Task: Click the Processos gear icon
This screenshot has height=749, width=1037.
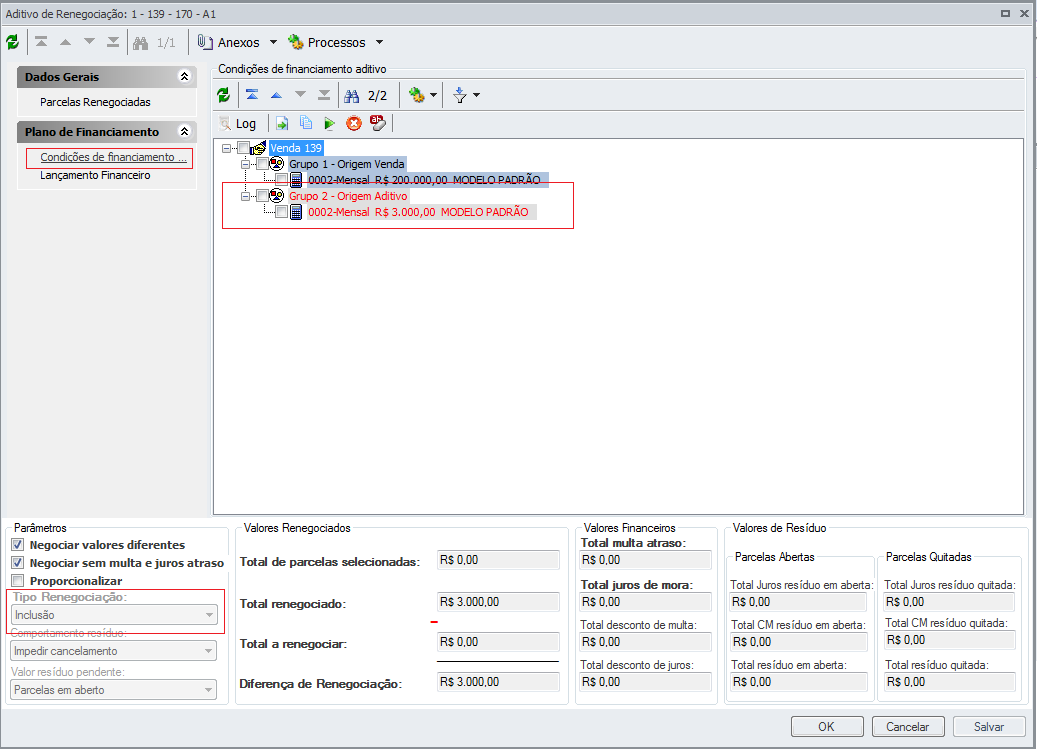Action: pyautogui.click(x=296, y=42)
